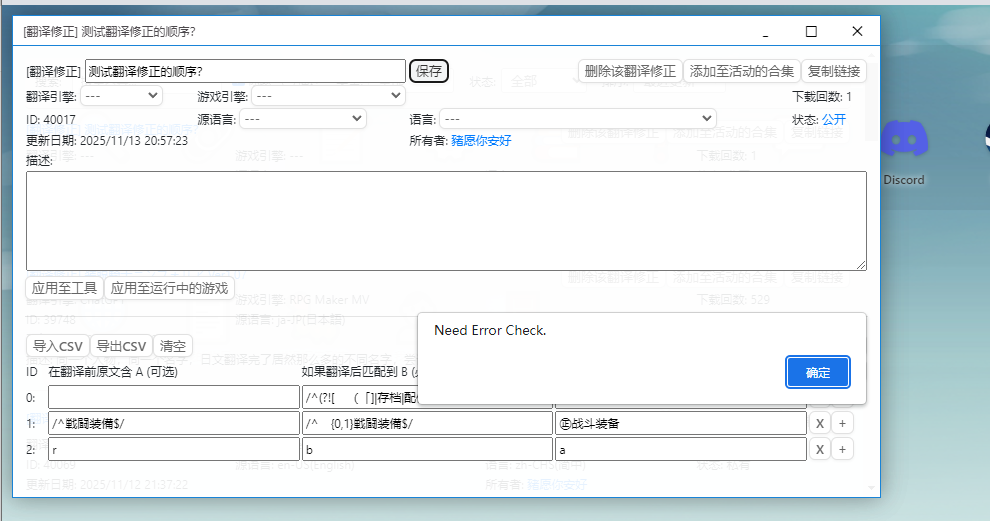
Task: Open the 翻译引擎 dropdown
Action: pyautogui.click(x=121, y=96)
